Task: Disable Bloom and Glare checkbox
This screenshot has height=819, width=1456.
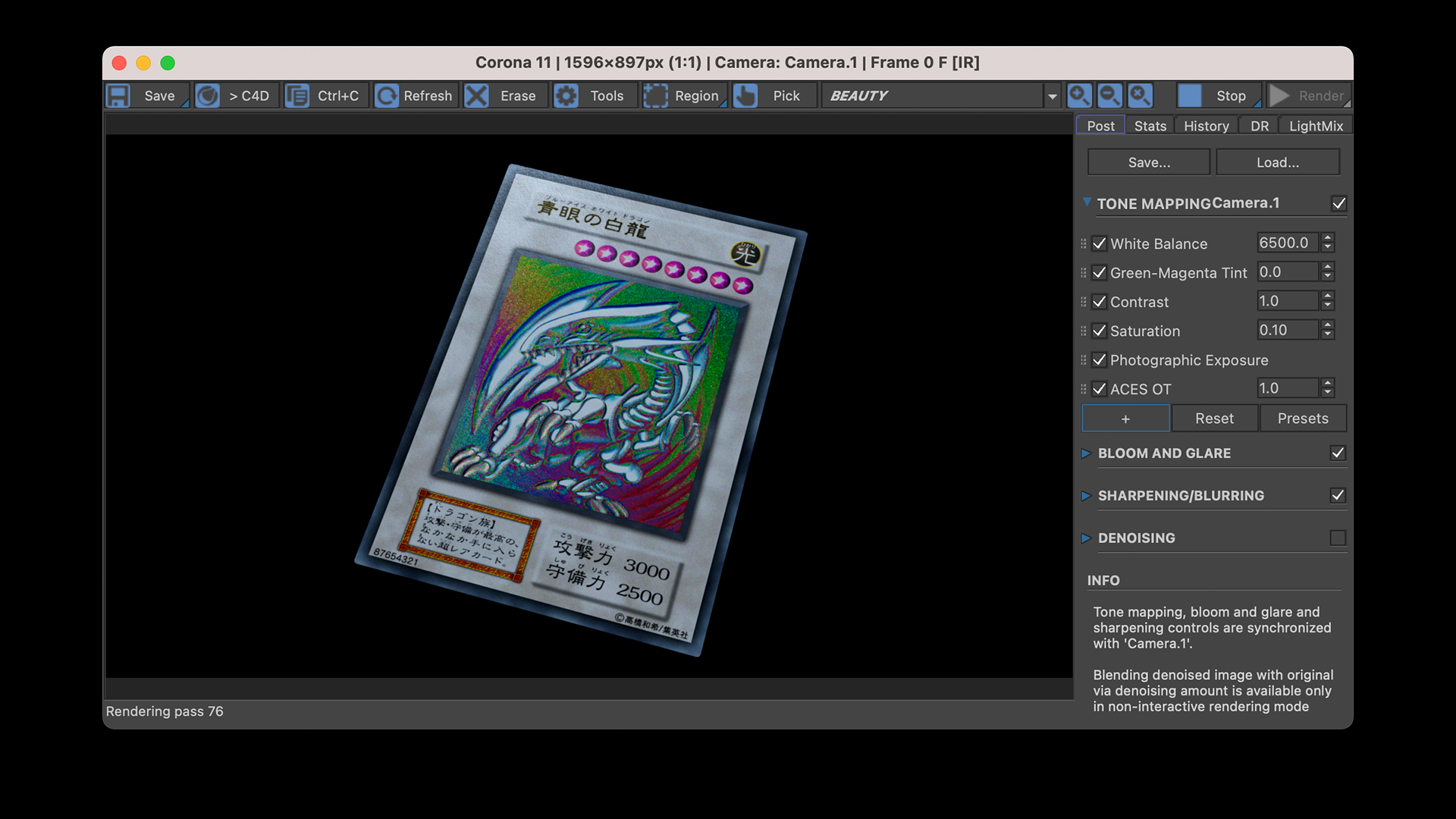Action: tap(1338, 453)
